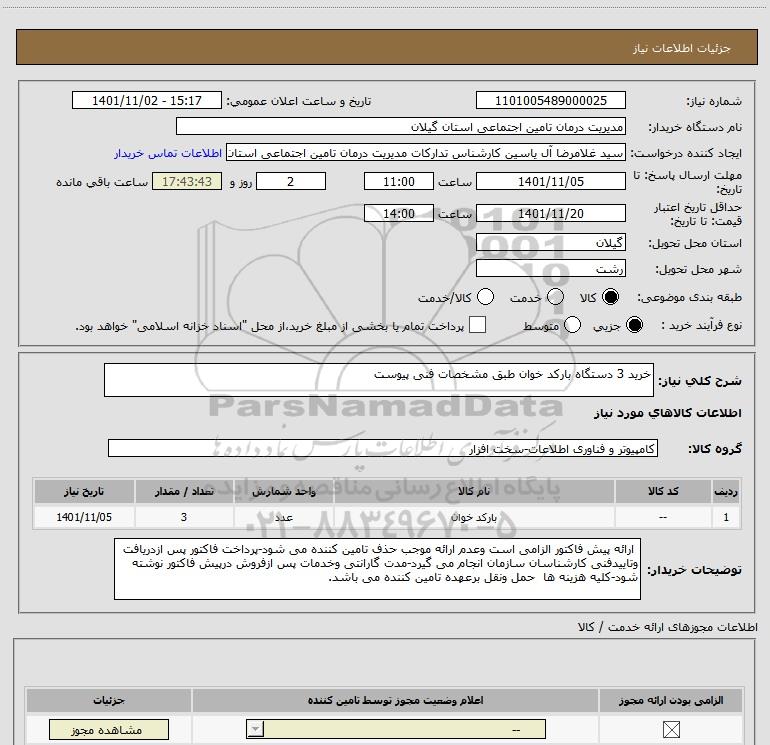This screenshot has height=745, width=770.
Task: Select the متوسط purchase type radio
Action: (x=572, y=325)
